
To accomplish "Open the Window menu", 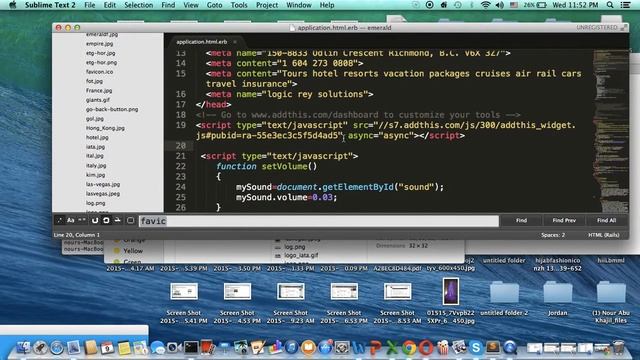I will pyautogui.click(x=298, y=5).
